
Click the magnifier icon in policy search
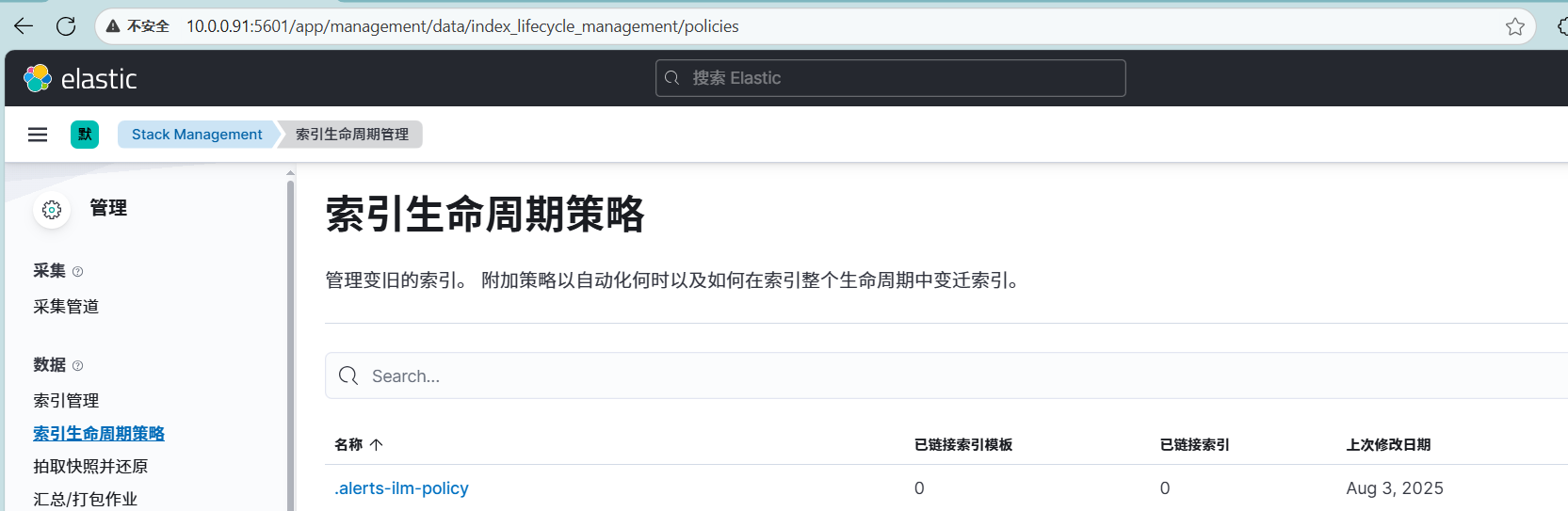tap(348, 375)
